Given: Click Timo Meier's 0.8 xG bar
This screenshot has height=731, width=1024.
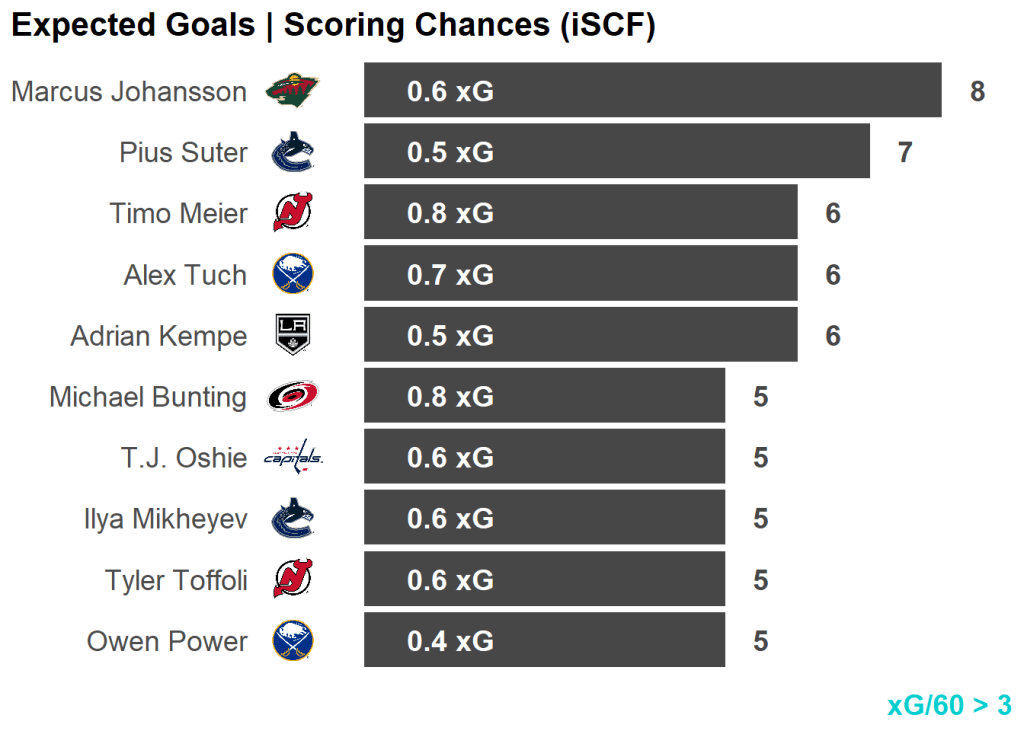Looking at the screenshot, I should point(580,213).
